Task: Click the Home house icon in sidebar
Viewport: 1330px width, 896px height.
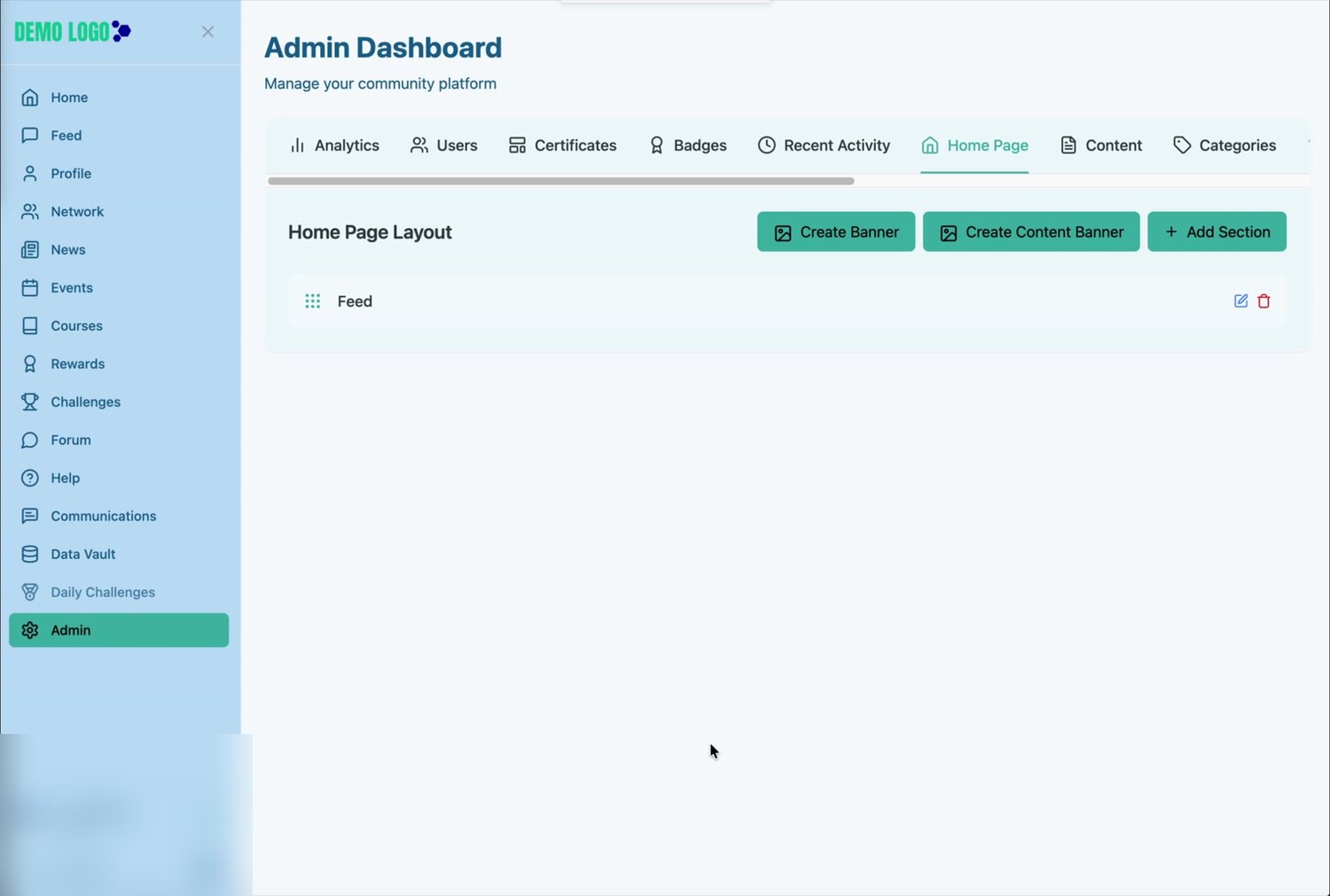Action: click(30, 97)
